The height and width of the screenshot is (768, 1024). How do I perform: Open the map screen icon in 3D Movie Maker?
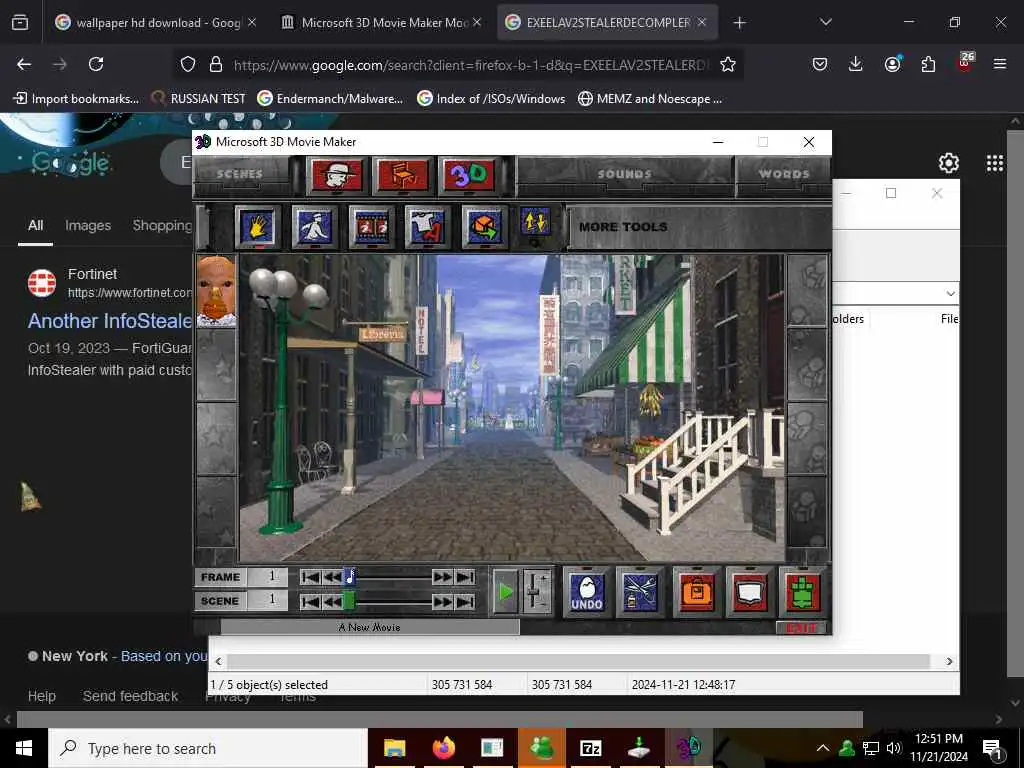[750, 592]
